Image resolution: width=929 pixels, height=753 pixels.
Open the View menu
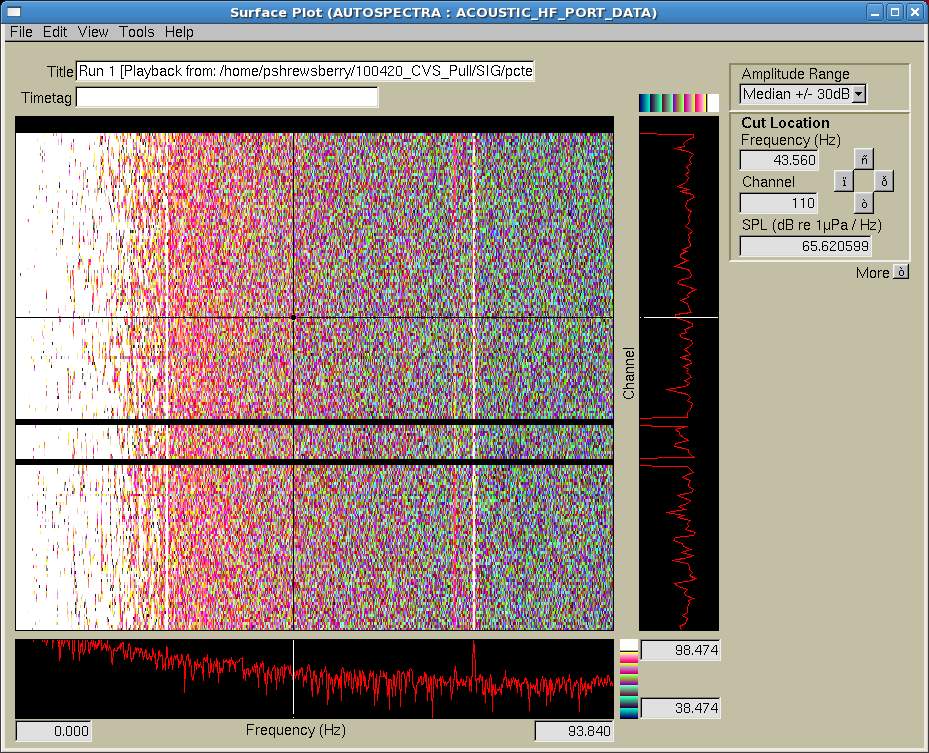[x=93, y=32]
